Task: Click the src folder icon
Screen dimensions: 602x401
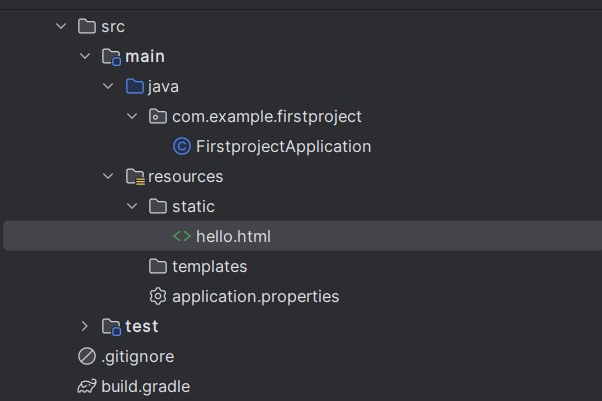Action: 86,27
